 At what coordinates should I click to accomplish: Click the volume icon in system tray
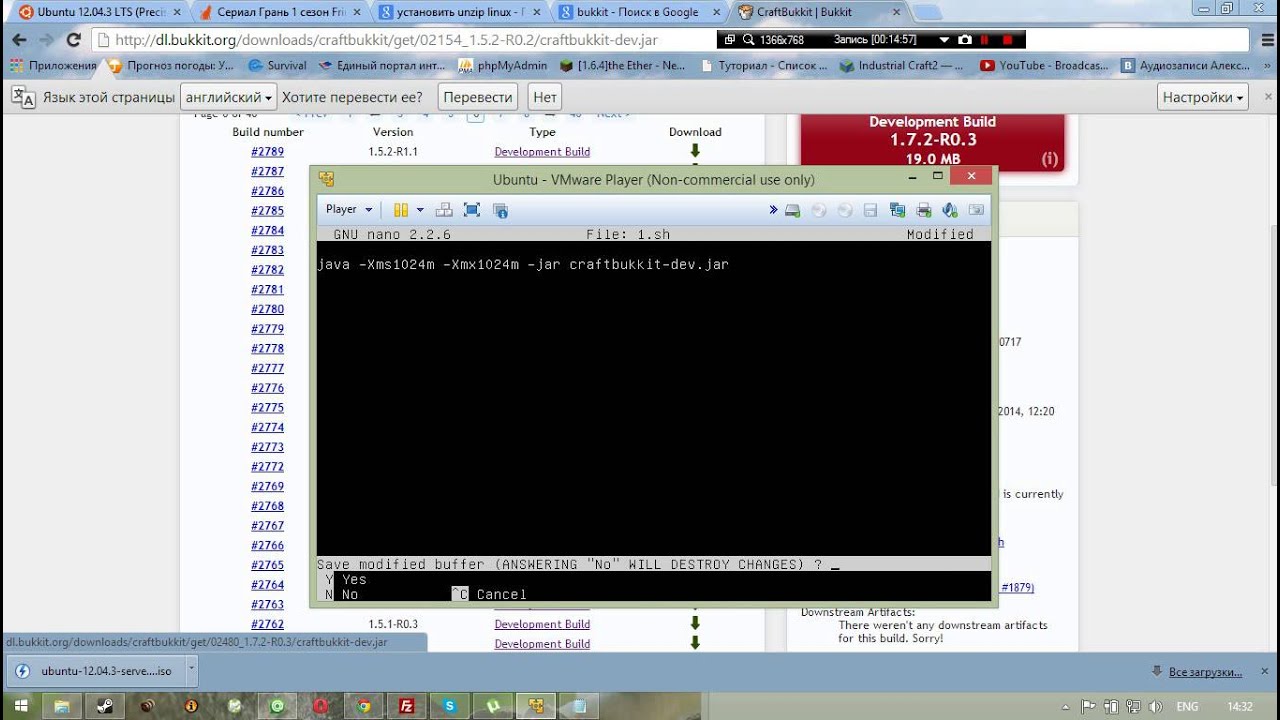click(x=1156, y=706)
